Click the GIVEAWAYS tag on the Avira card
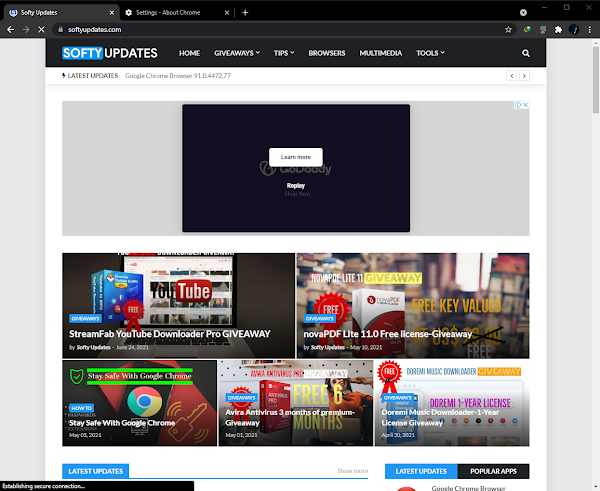Image resolution: width=600 pixels, height=491 pixels. click(x=241, y=398)
